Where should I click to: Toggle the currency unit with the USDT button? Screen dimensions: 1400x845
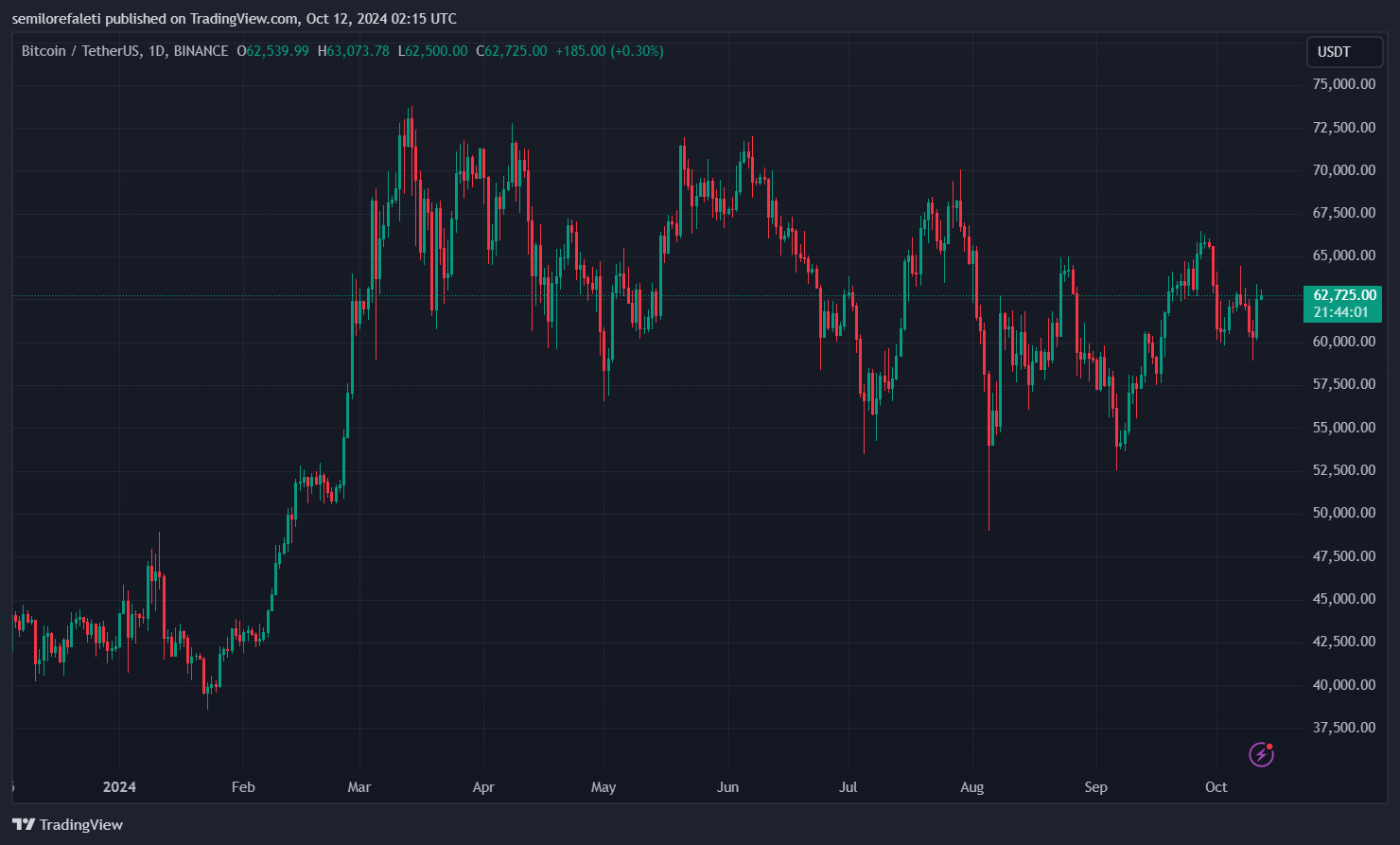(1343, 52)
